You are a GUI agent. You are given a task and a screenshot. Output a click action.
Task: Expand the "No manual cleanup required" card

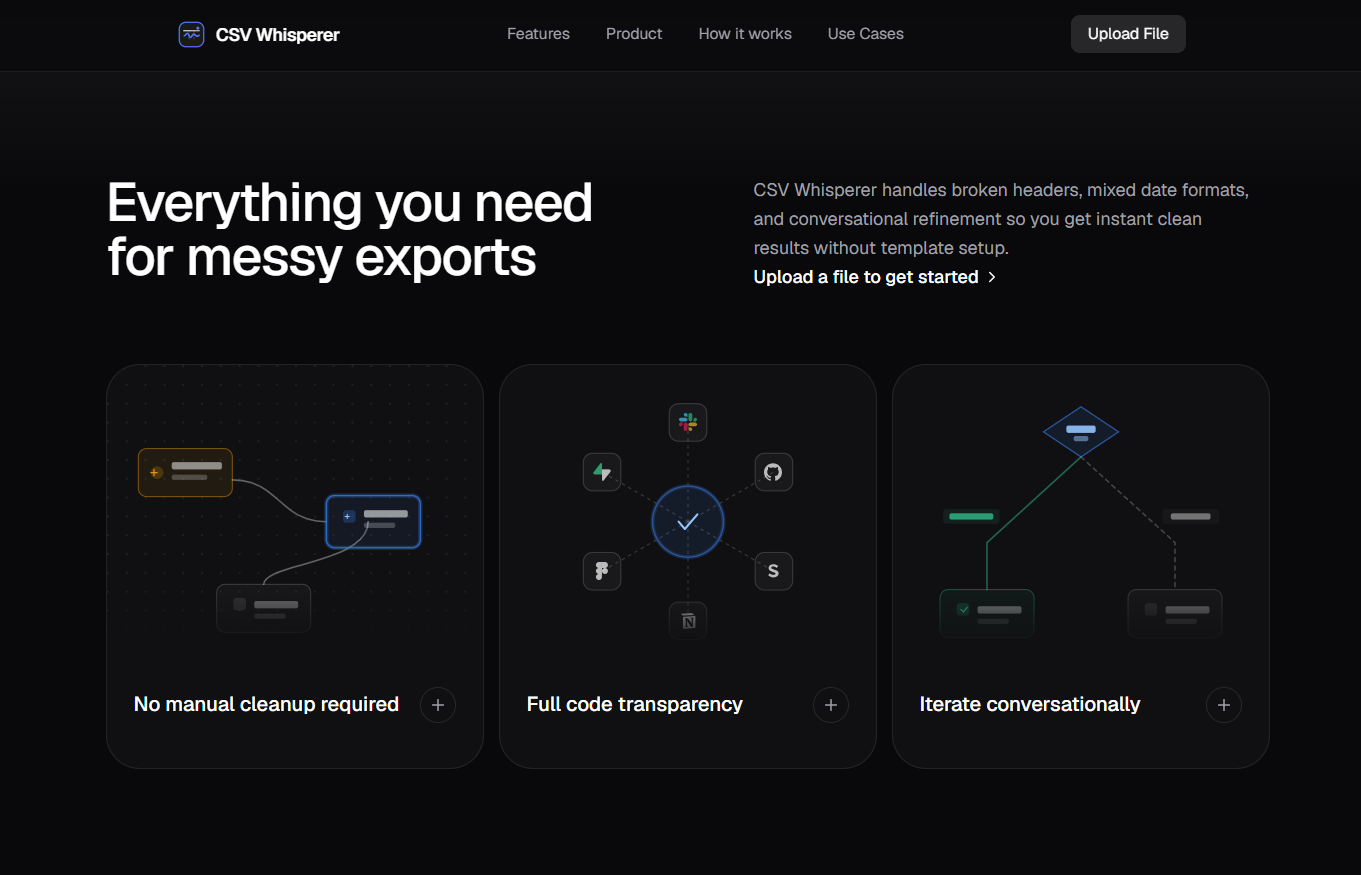tap(438, 705)
